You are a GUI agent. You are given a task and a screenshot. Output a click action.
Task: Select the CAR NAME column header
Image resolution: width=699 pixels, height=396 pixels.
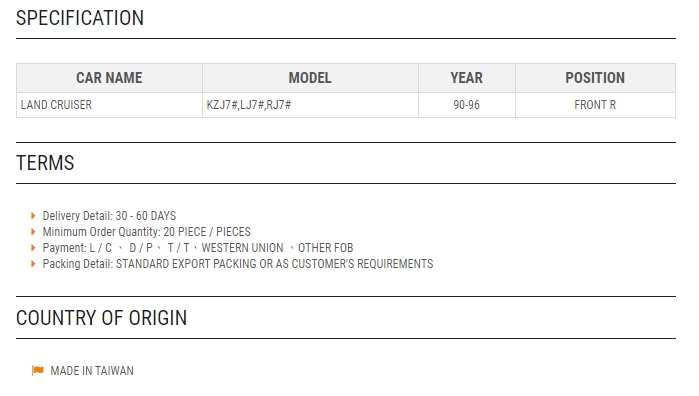109,78
